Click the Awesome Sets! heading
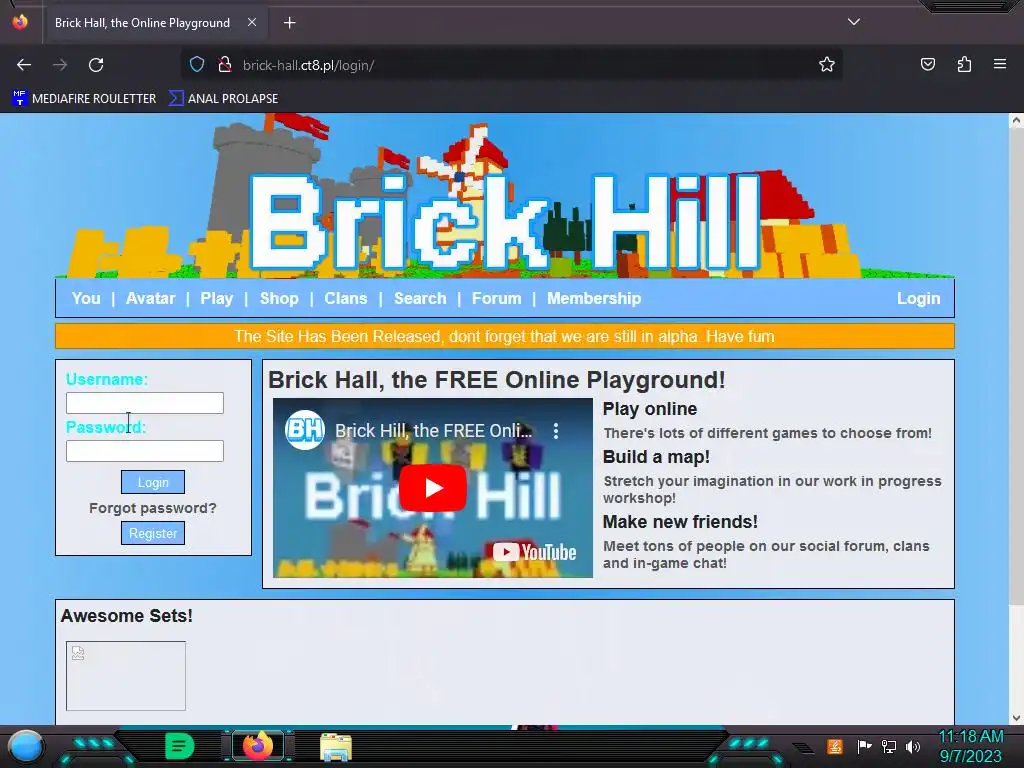Screen dimensions: 1024x768 [127, 616]
